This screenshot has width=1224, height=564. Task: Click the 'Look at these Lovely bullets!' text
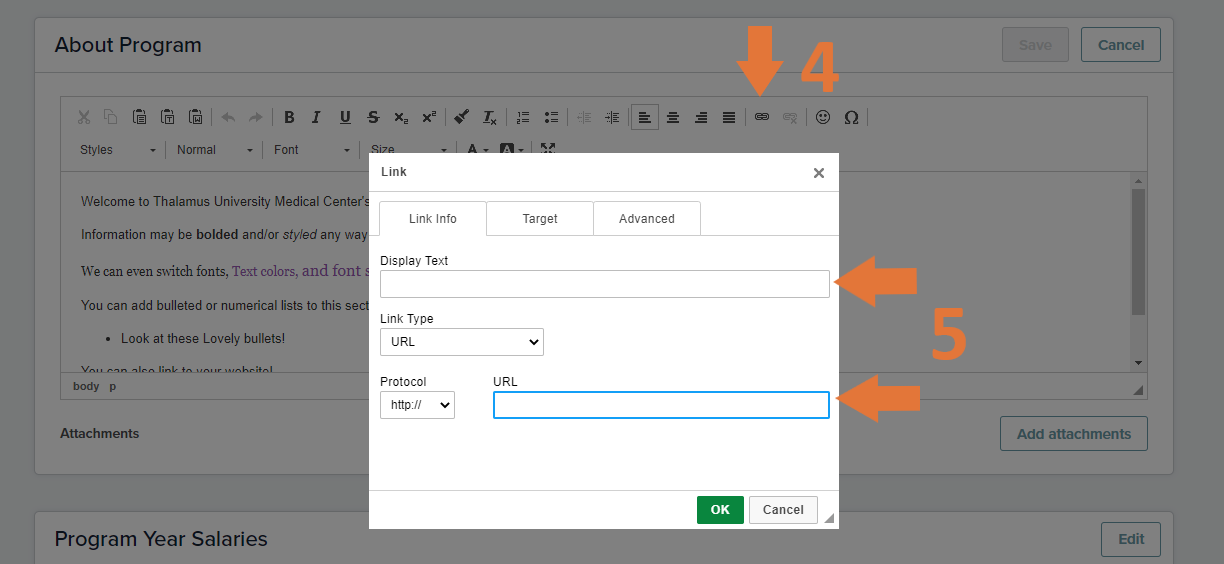[203, 339]
